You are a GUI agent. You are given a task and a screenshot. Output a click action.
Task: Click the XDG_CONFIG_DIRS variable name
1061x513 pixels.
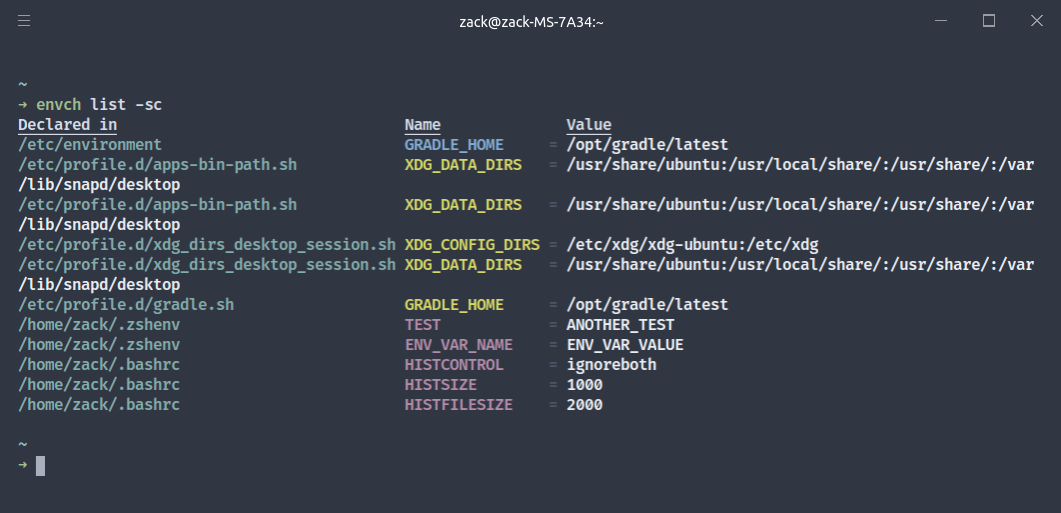click(x=472, y=244)
